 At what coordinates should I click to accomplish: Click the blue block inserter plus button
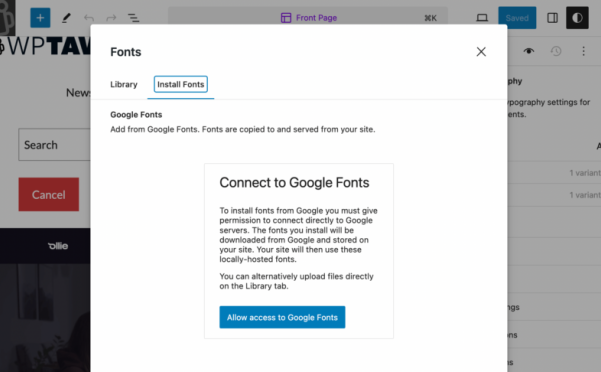pos(40,18)
